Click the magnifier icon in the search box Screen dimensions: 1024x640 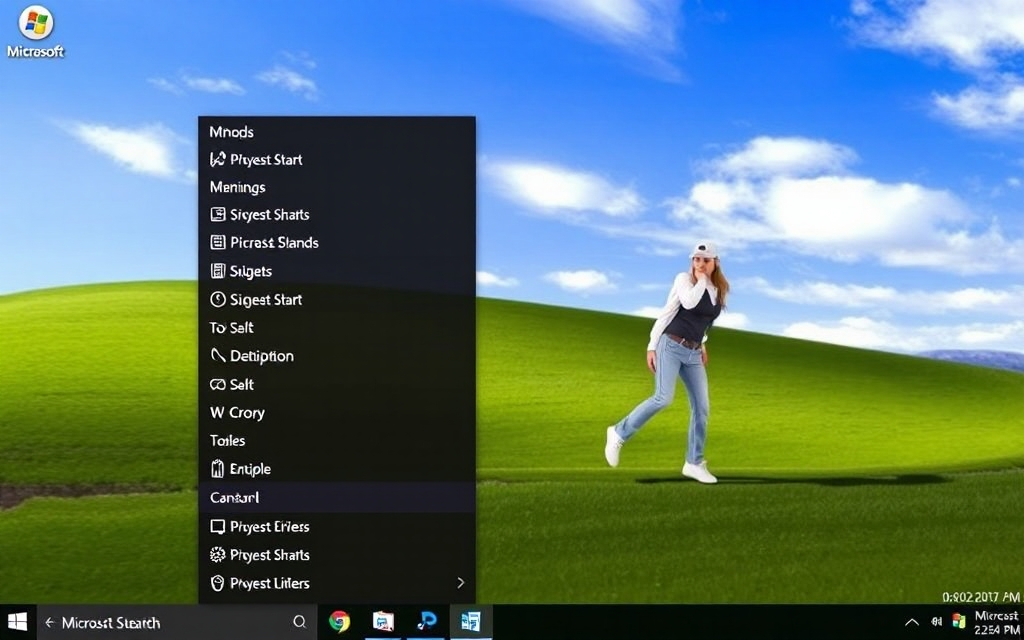(x=299, y=622)
